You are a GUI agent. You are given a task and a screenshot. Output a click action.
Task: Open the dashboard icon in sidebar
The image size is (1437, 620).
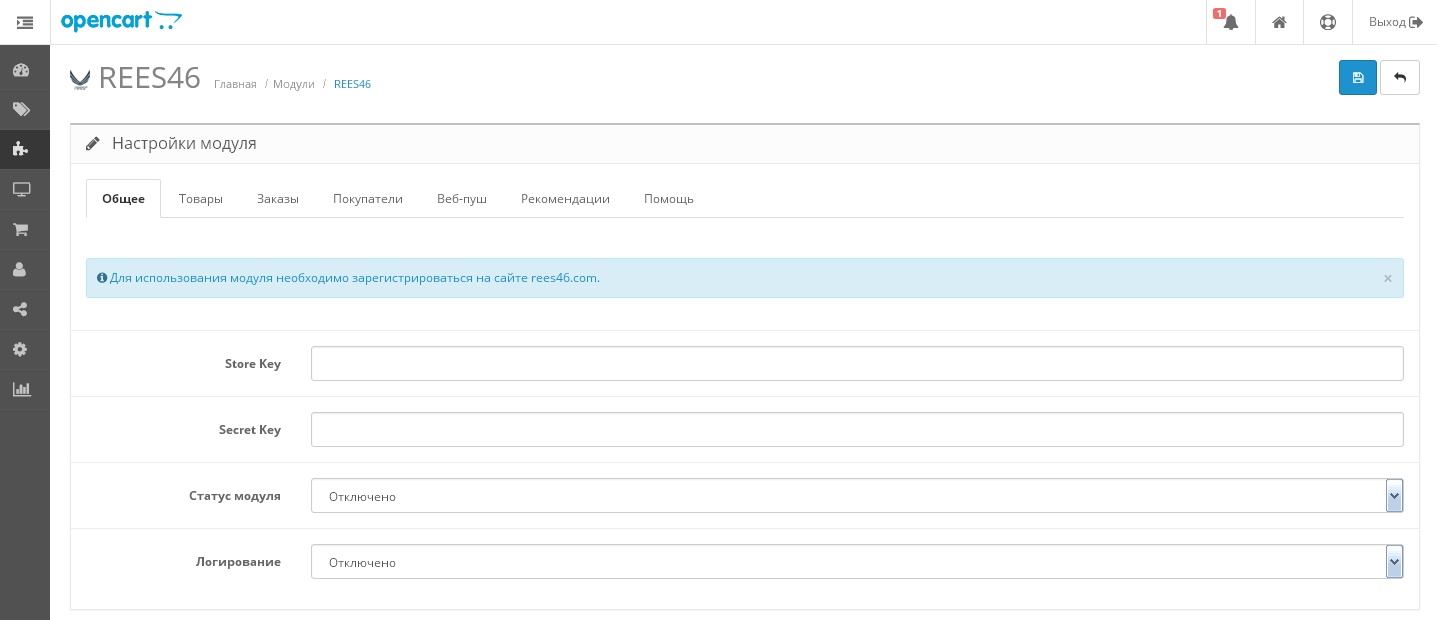pyautogui.click(x=21, y=70)
